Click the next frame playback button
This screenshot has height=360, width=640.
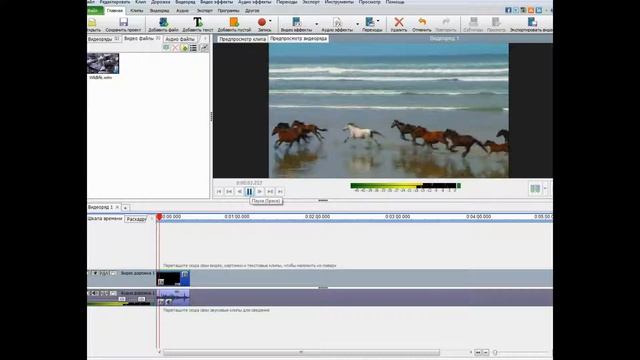pyautogui.click(x=270, y=191)
